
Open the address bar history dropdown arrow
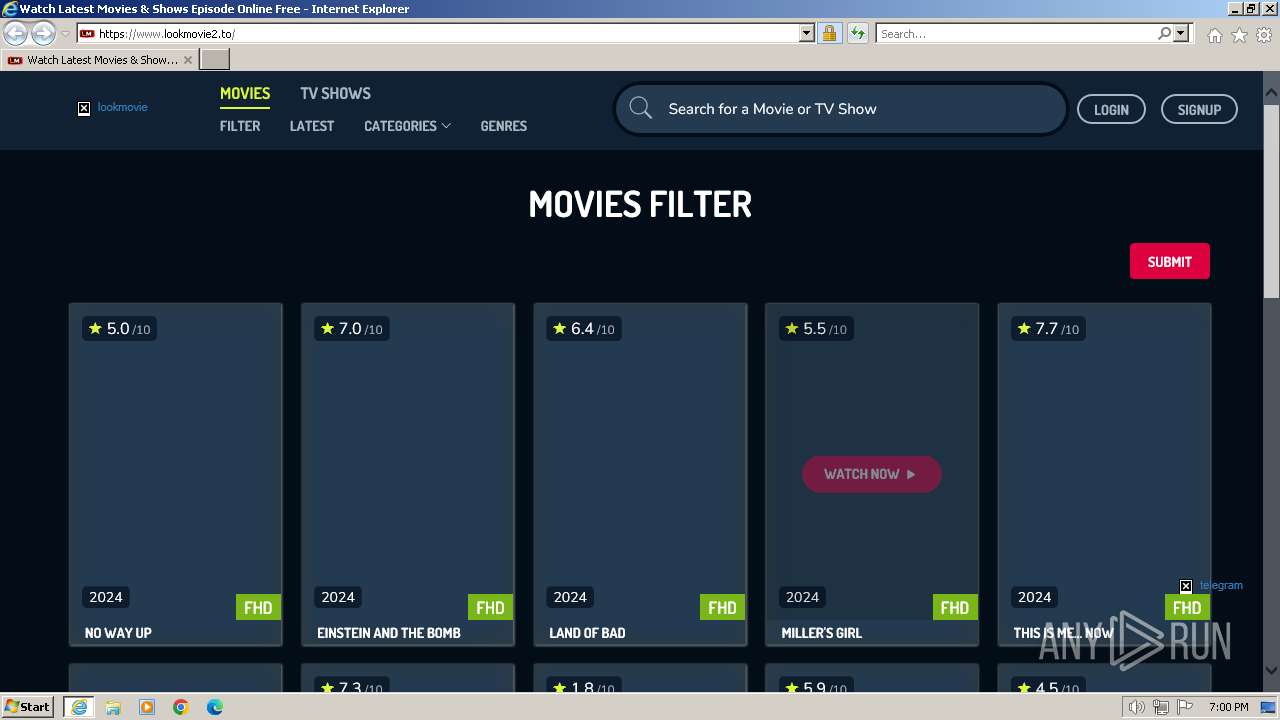pos(807,34)
